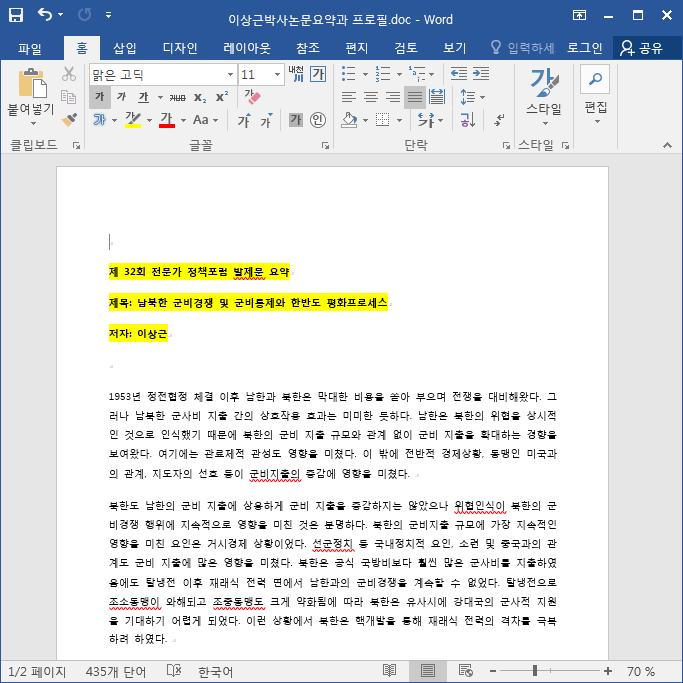Open paragraph shading paint bucket
Screen dimensions: 683x683
click(349, 119)
